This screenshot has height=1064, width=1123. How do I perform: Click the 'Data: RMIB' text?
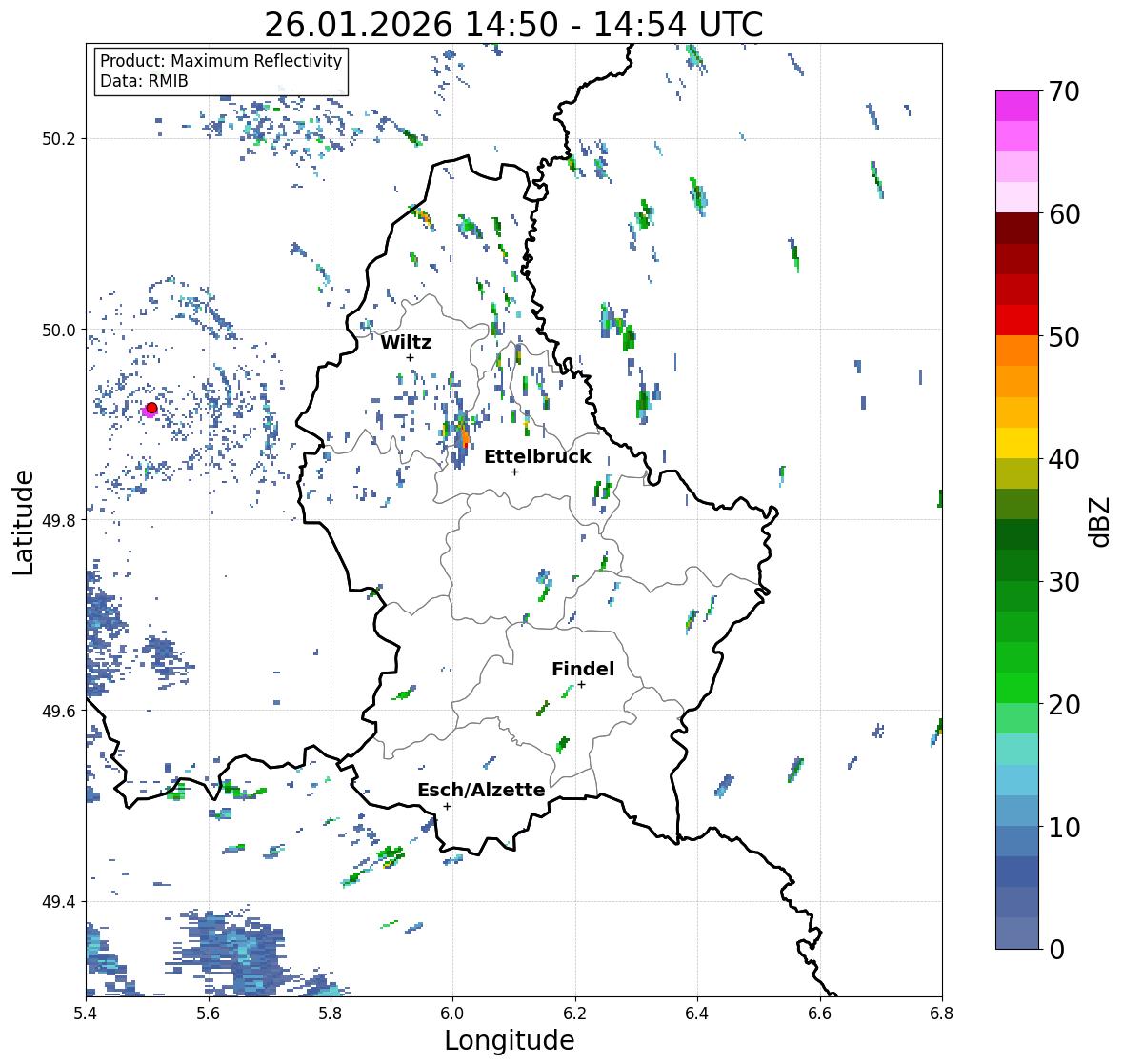pos(144,81)
